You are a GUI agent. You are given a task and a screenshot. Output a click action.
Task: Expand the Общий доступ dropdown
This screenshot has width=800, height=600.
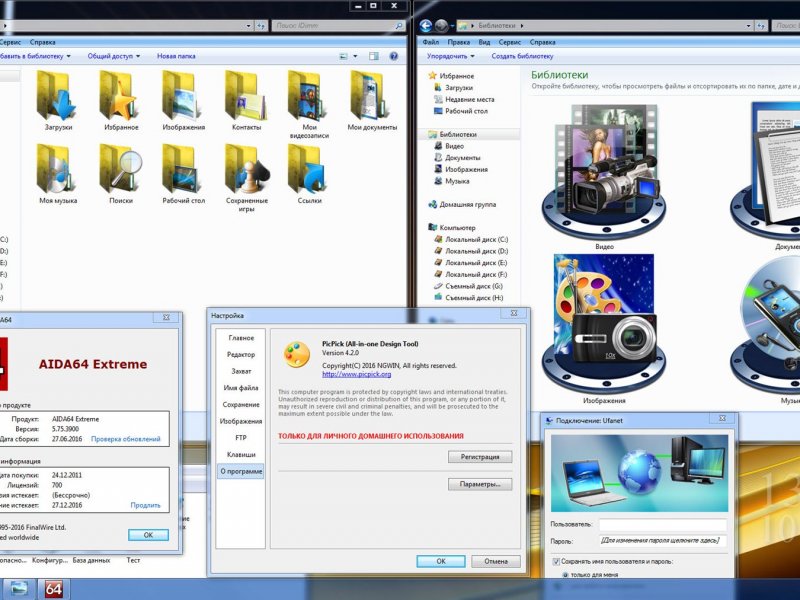point(113,56)
